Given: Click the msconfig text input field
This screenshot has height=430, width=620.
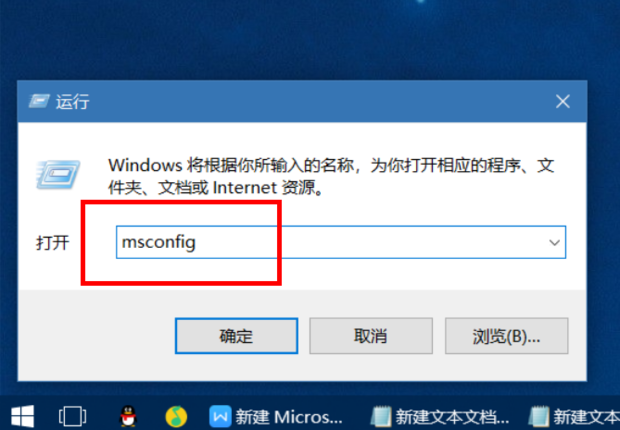Looking at the screenshot, I should click(341, 242).
